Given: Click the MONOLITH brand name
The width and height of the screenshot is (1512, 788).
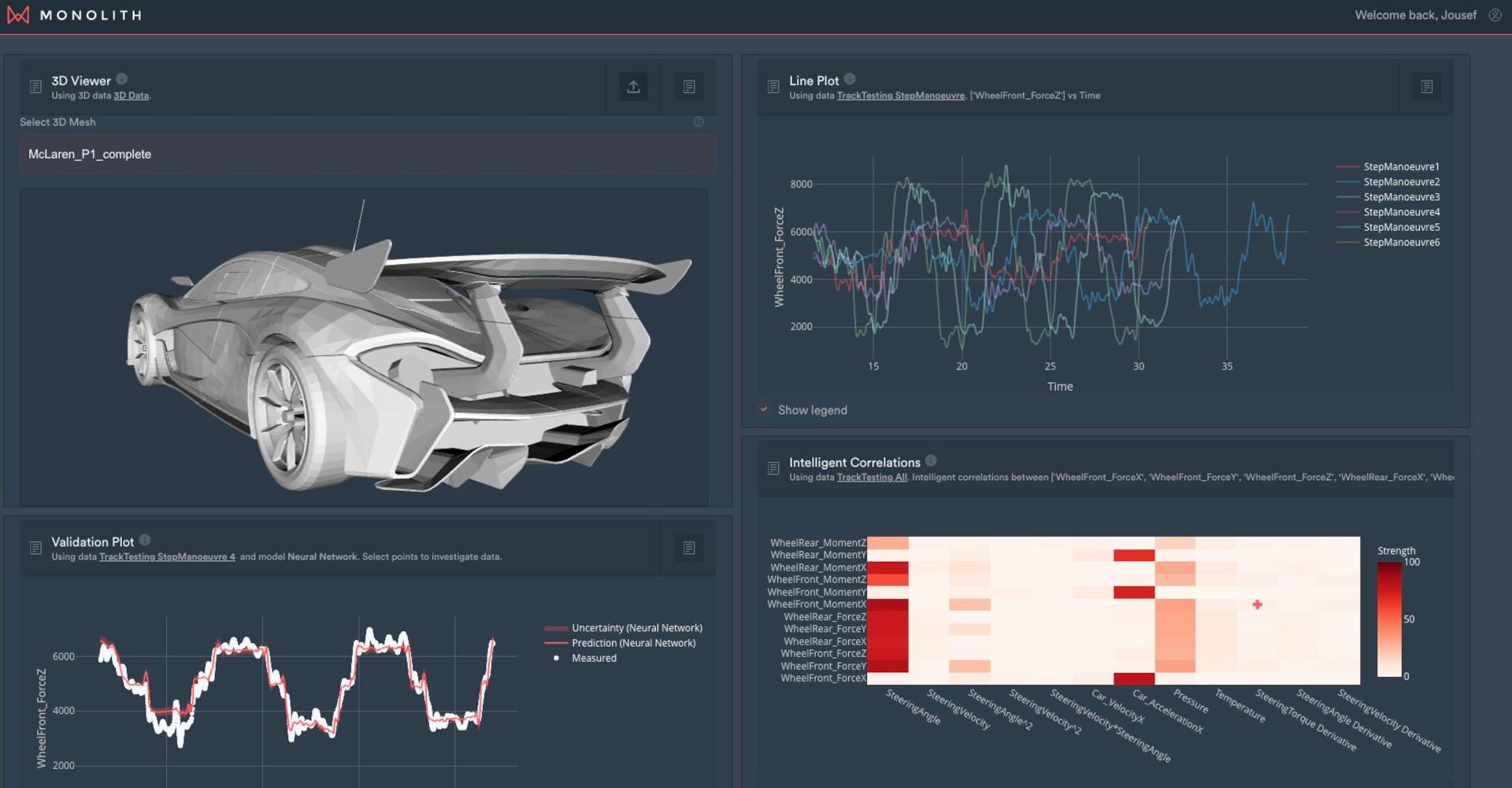Looking at the screenshot, I should [91, 15].
